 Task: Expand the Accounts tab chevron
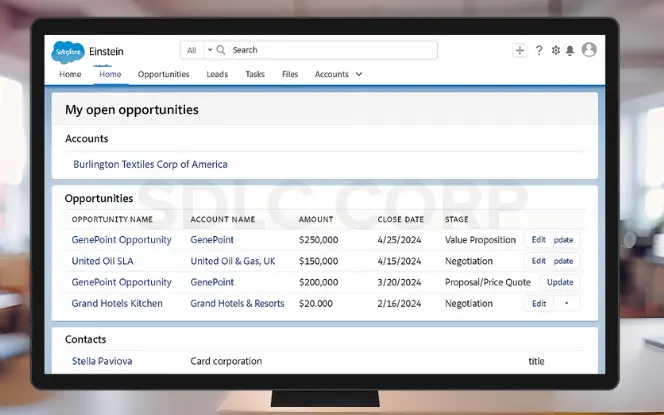(x=359, y=74)
